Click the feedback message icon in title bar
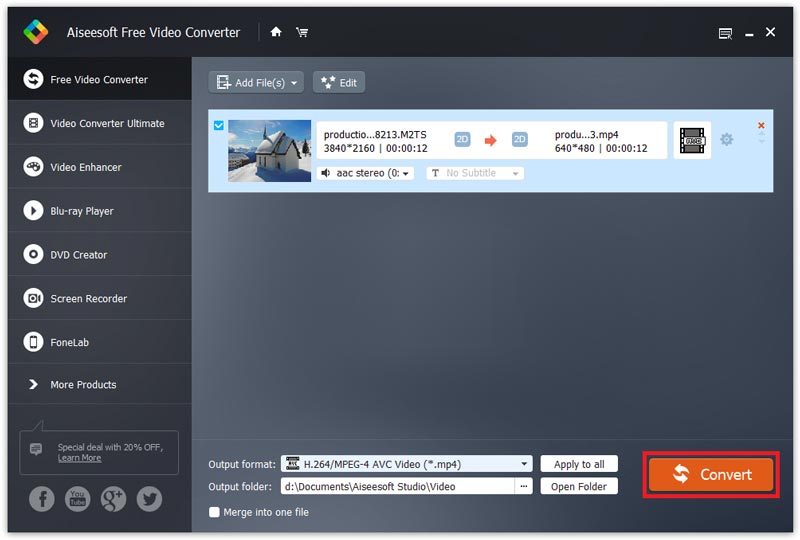This screenshot has height=540, width=800. pos(725,33)
